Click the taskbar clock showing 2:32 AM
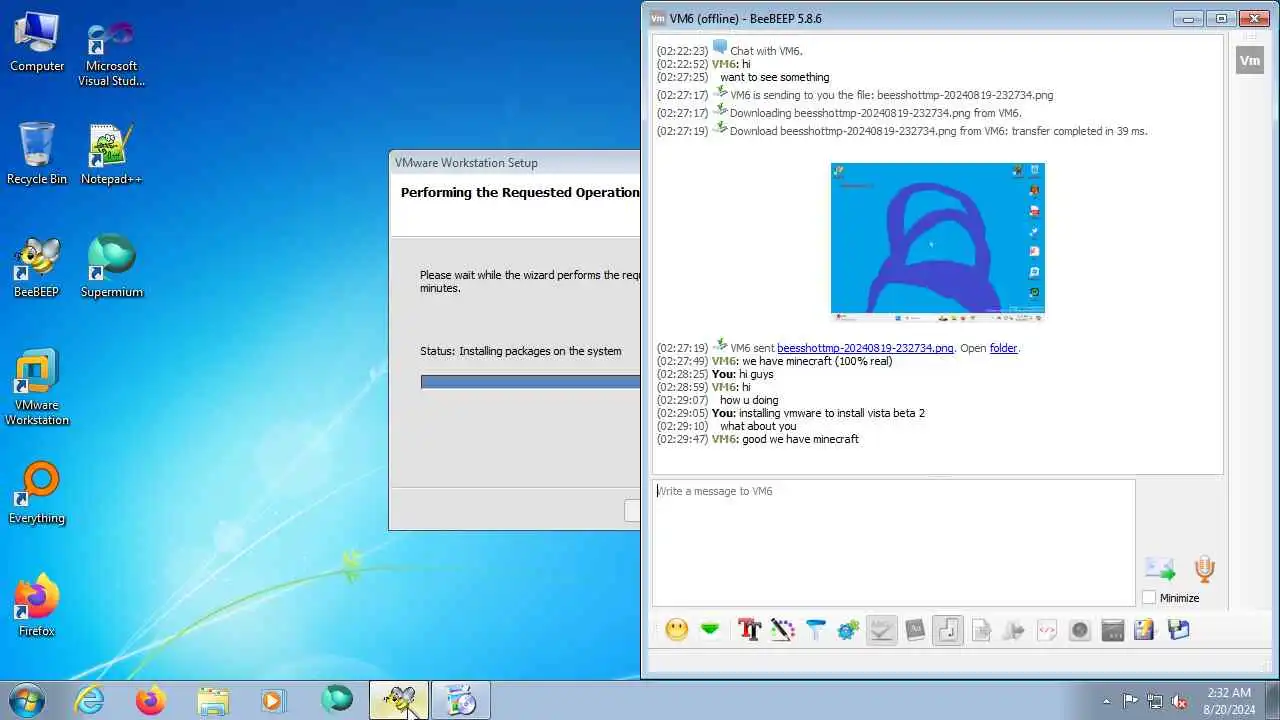 point(1228,700)
